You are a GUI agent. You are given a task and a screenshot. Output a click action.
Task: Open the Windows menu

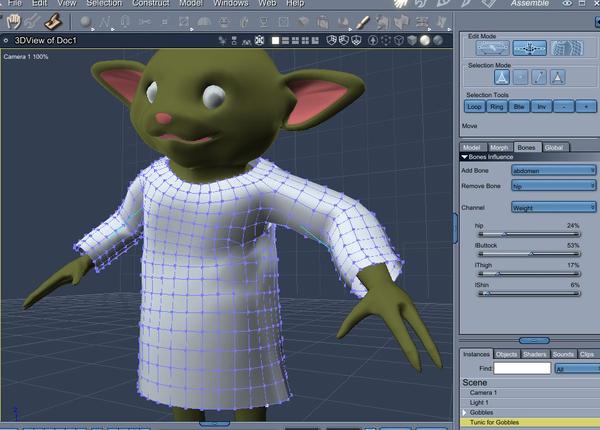[x=231, y=3]
